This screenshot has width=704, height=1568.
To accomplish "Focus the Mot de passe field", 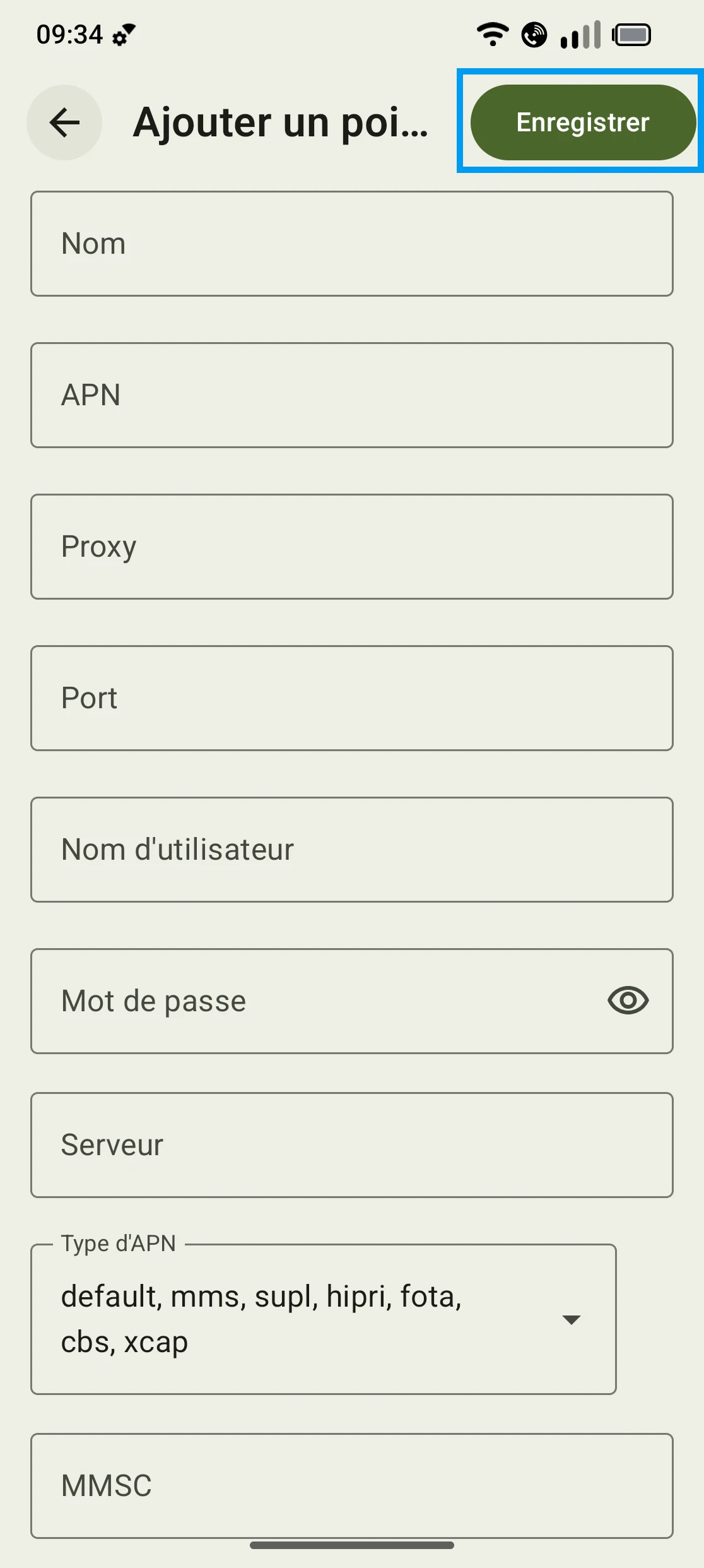I will [x=315, y=1001].
